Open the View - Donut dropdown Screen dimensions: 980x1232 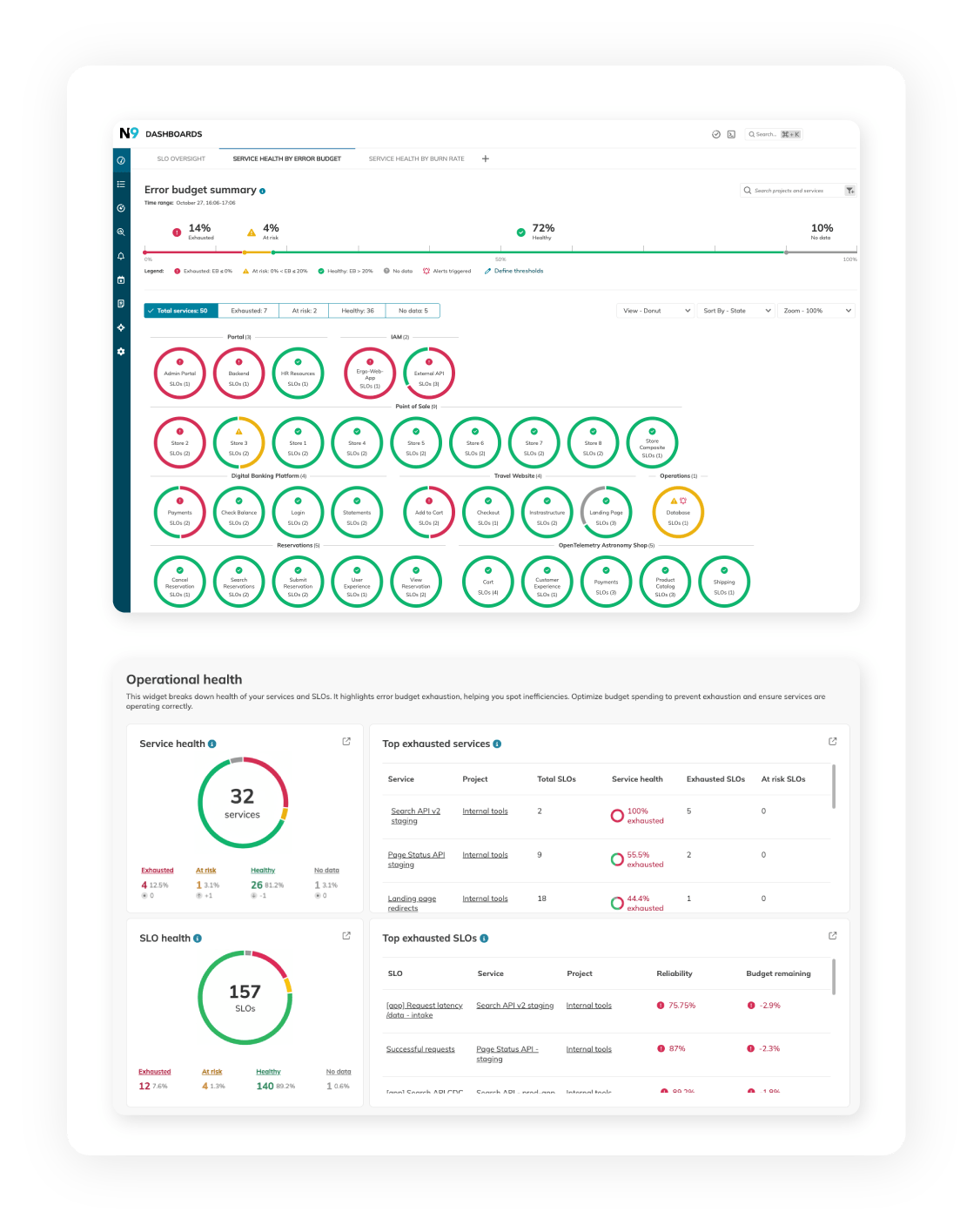[x=656, y=311]
